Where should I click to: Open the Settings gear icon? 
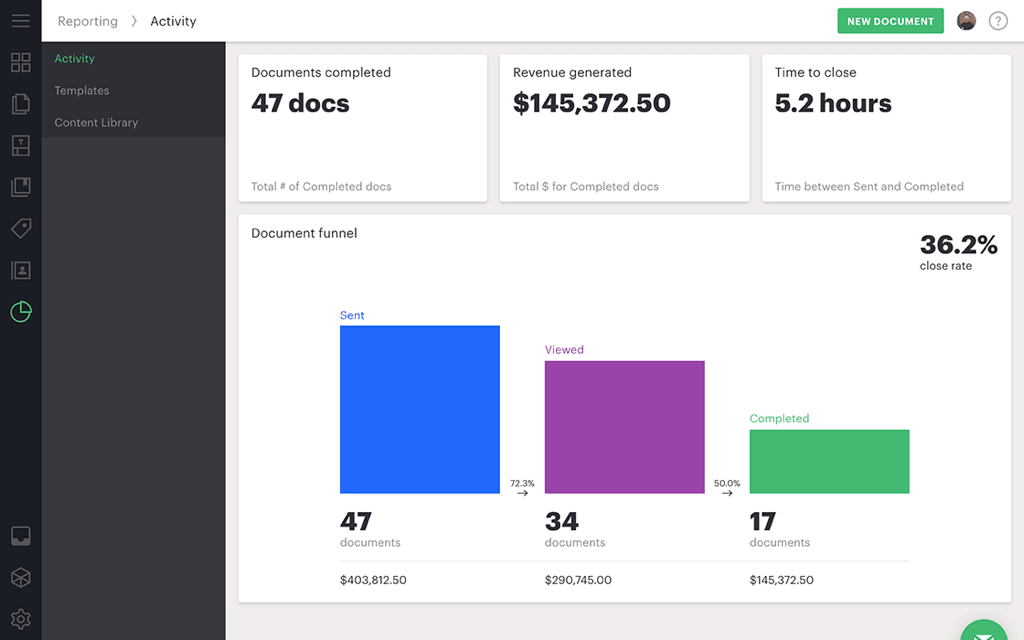coord(20,619)
